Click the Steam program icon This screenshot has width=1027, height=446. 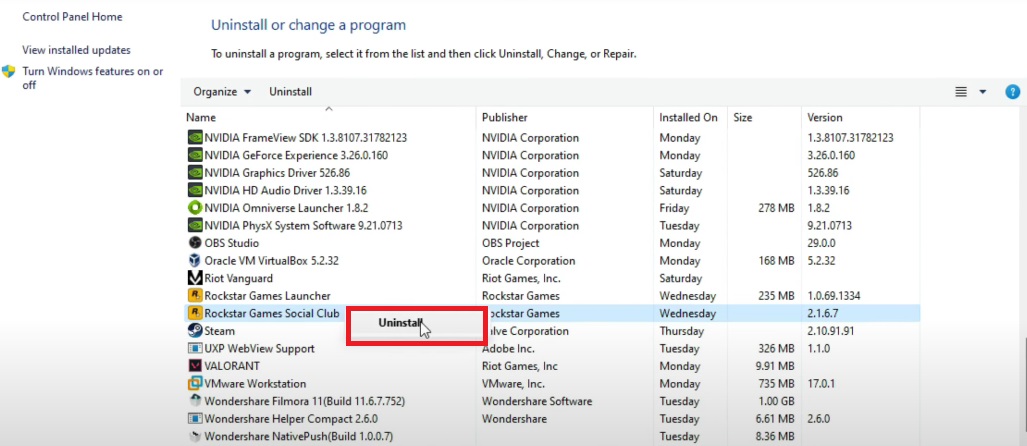tap(195, 331)
